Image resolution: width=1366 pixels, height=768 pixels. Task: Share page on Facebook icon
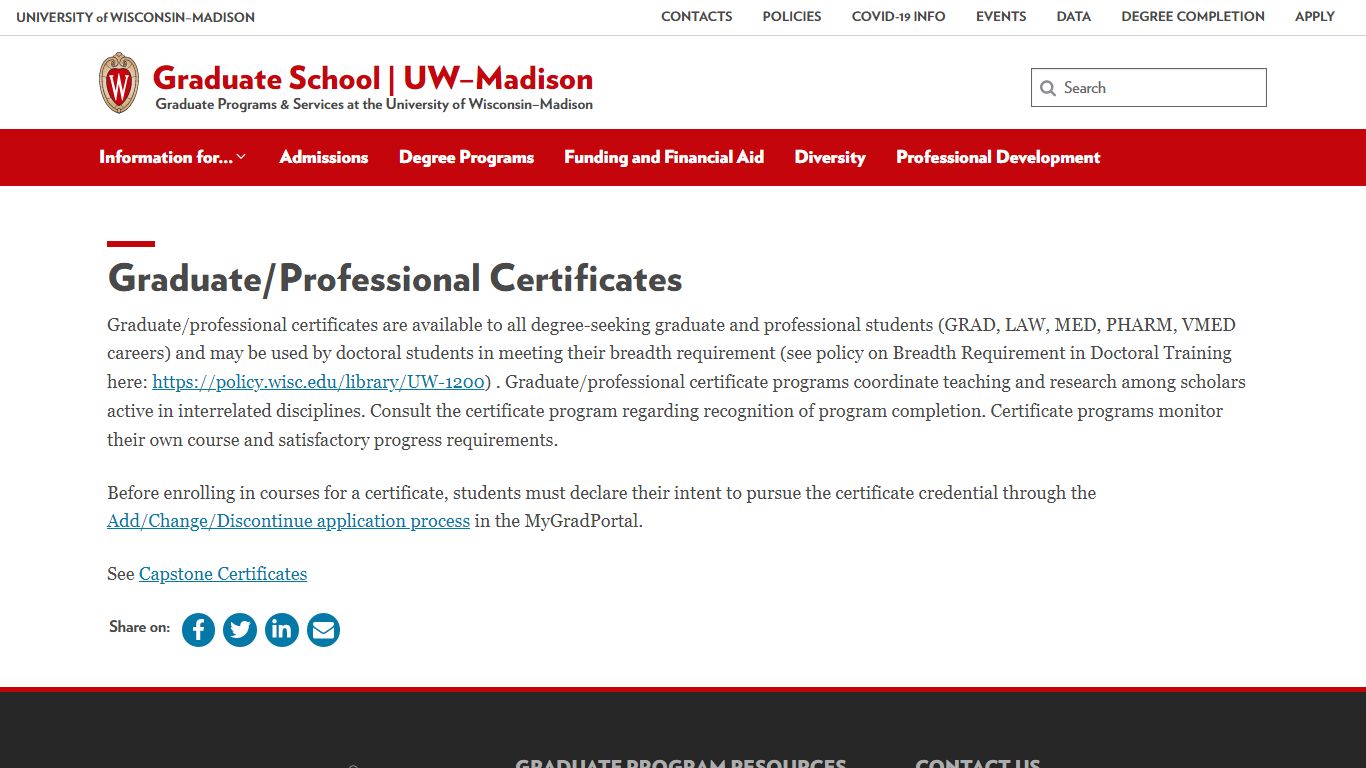coord(198,630)
